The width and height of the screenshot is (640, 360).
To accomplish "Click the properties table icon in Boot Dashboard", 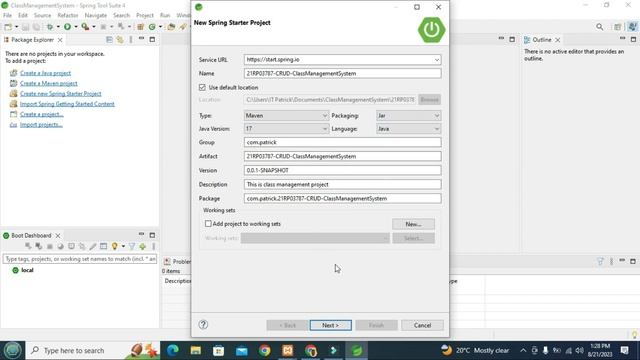I will (103, 246).
